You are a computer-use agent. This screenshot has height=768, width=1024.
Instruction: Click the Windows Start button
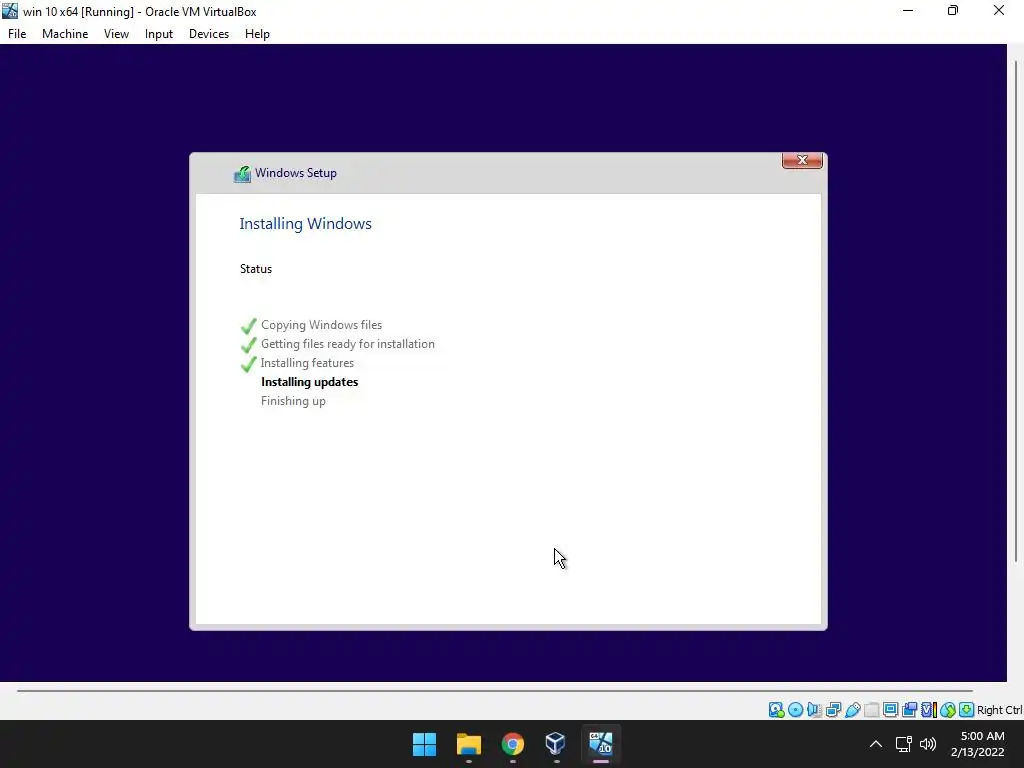424,744
